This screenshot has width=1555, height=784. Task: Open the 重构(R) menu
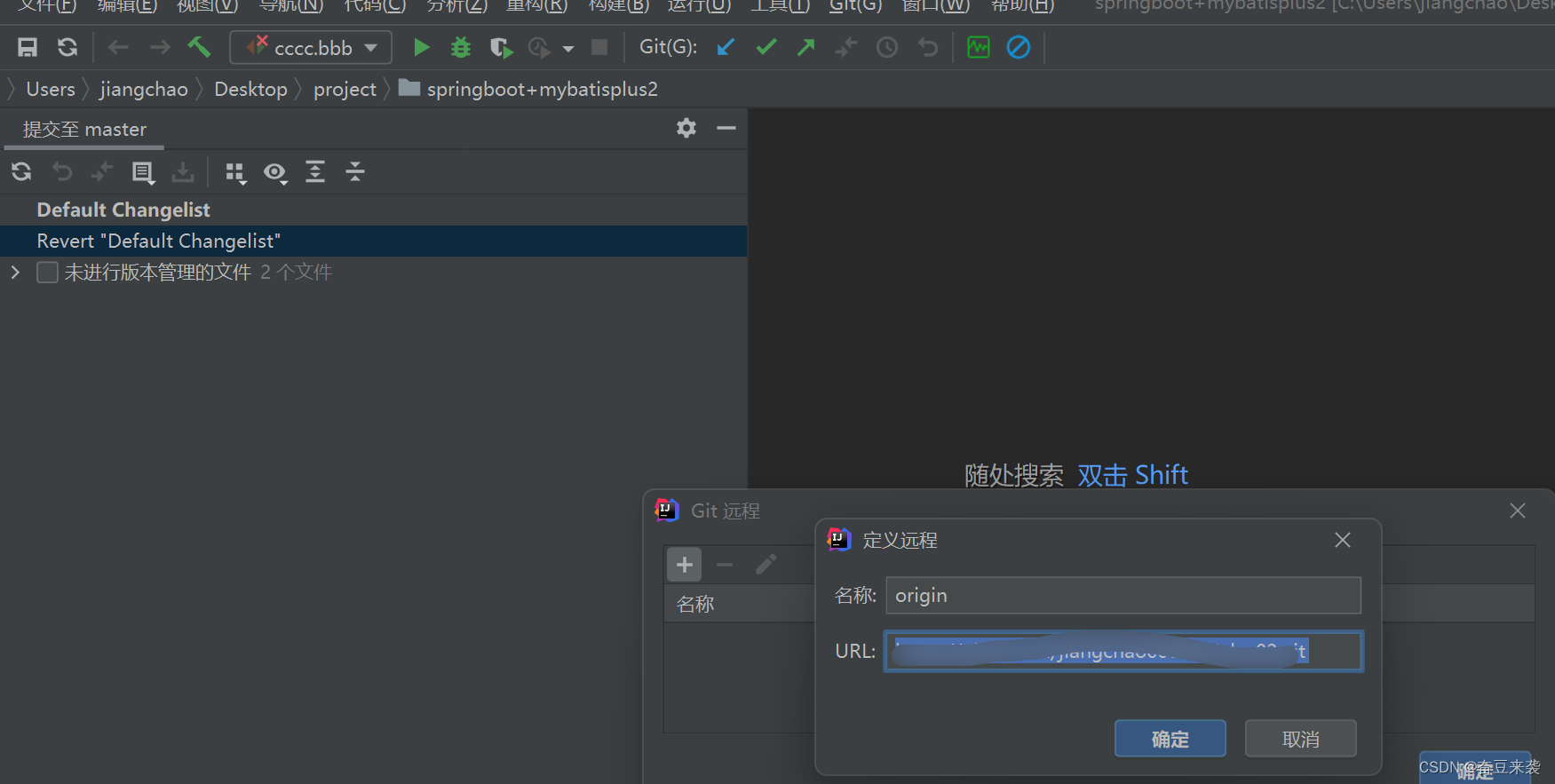(x=536, y=6)
